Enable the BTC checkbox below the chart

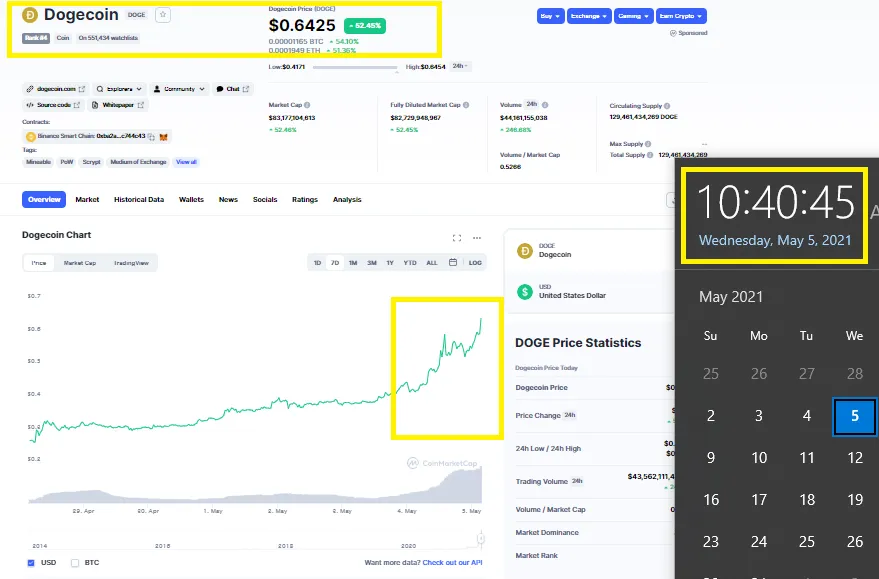pos(75,563)
